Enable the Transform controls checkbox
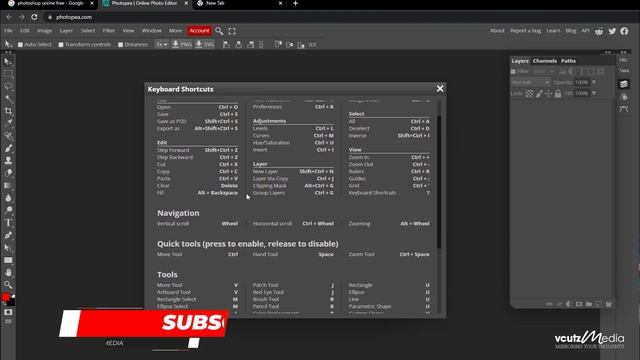Viewport: 640px width, 360px height. [x=61, y=44]
